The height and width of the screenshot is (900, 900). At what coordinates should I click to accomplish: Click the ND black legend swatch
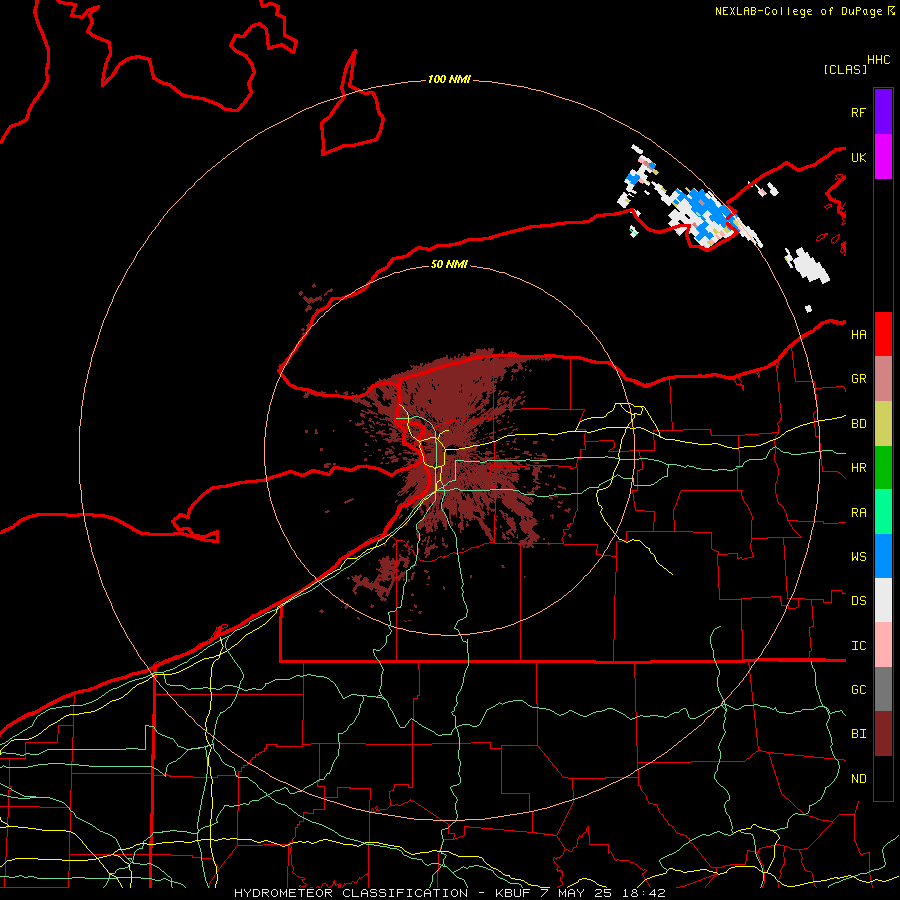click(x=883, y=778)
